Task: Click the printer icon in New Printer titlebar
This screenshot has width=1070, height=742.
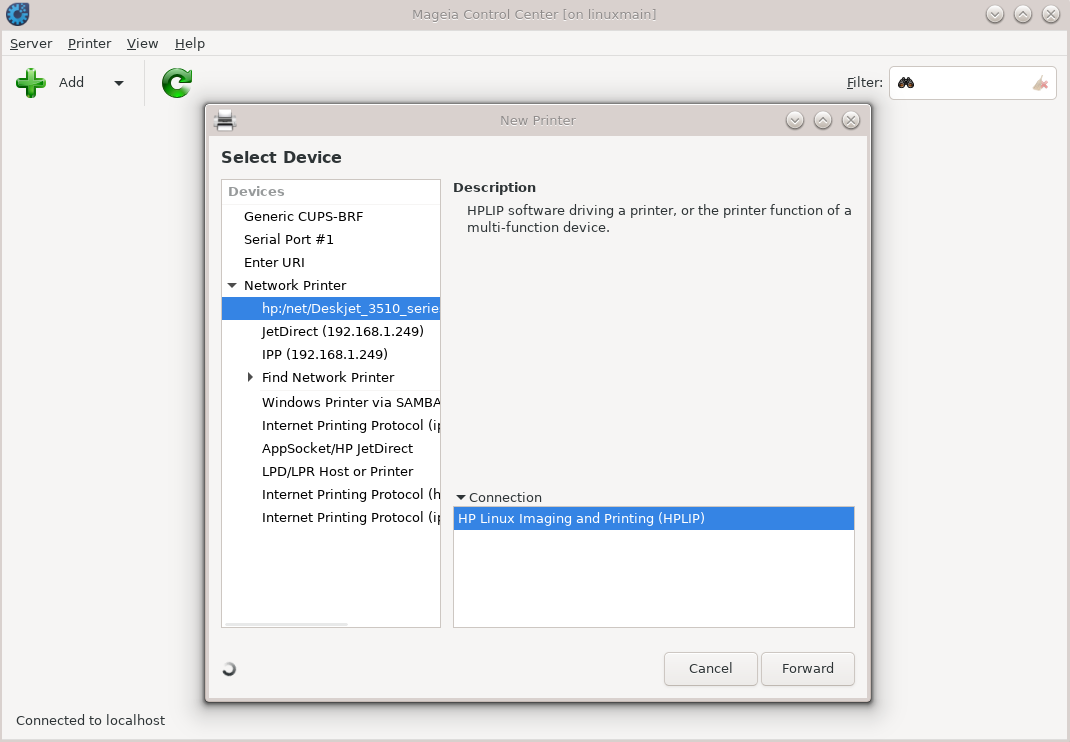Action: 225,120
